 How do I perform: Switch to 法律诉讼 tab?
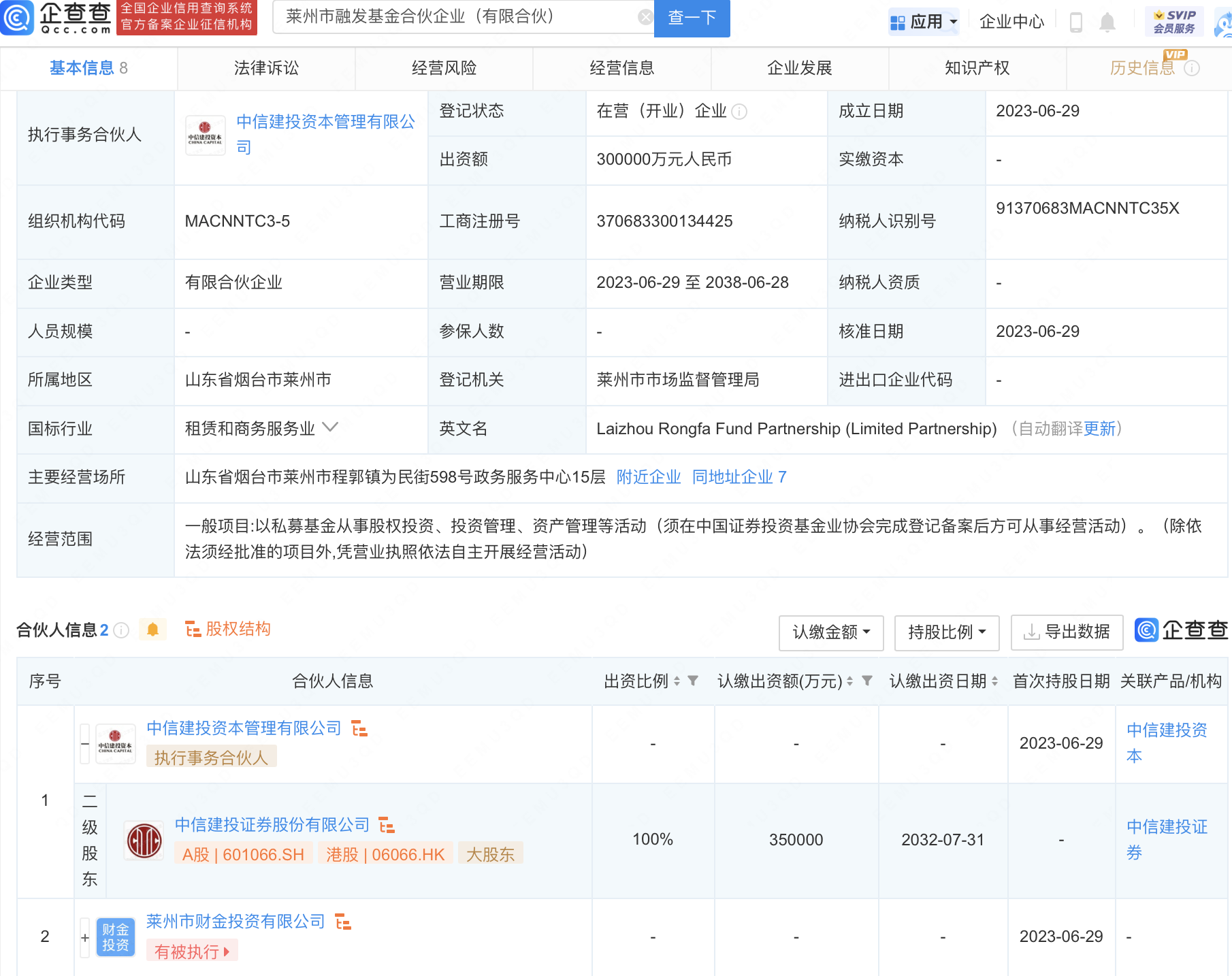coord(266,68)
